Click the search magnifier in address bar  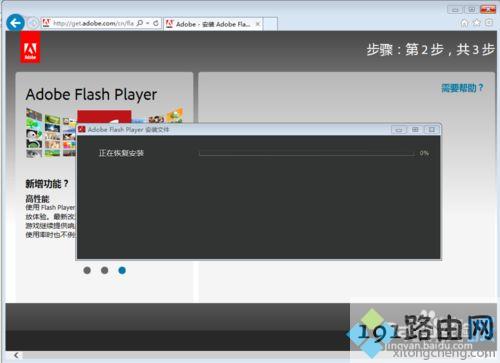pos(140,23)
